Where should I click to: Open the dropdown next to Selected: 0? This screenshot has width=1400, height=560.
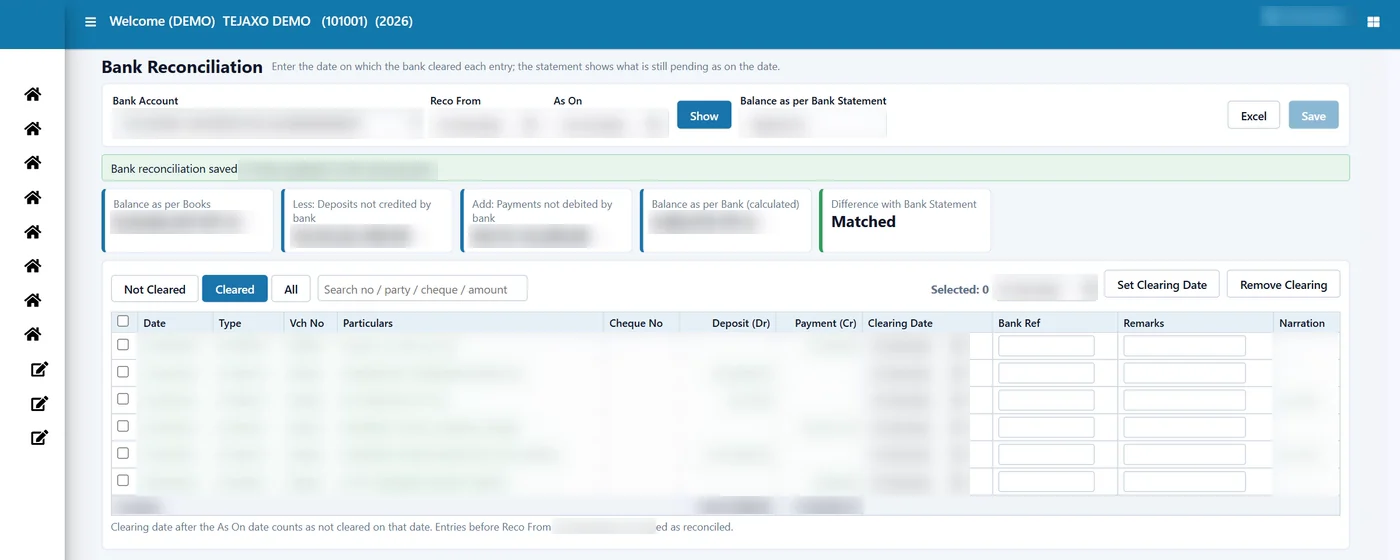1045,289
